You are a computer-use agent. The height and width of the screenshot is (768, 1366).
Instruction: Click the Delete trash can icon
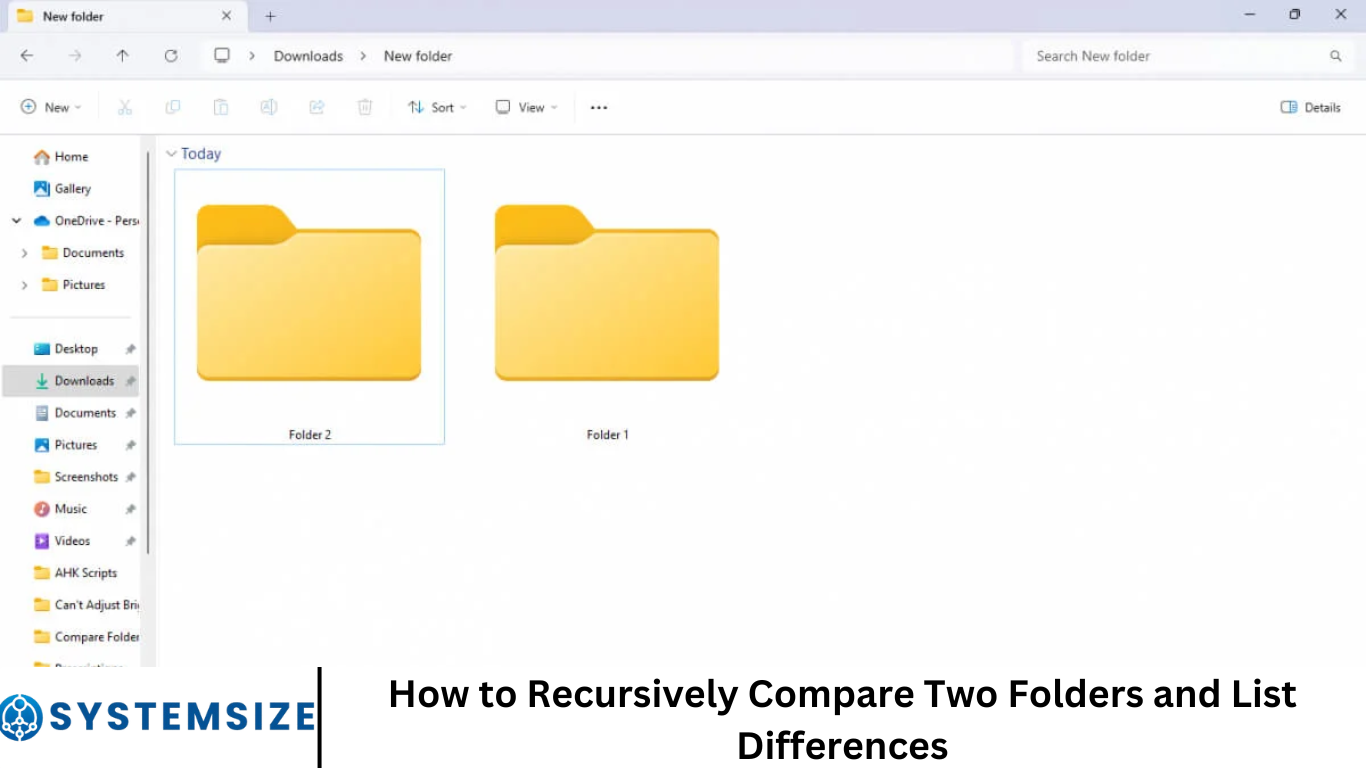[x=365, y=107]
